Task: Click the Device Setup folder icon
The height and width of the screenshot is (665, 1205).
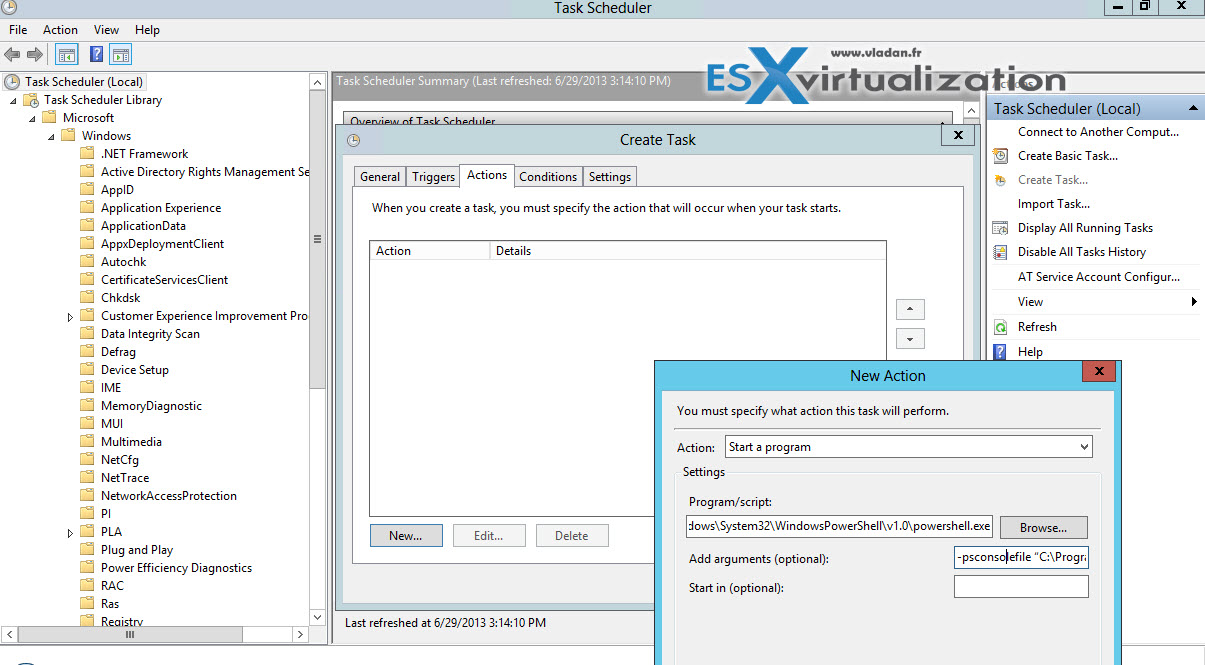Action: click(87, 370)
